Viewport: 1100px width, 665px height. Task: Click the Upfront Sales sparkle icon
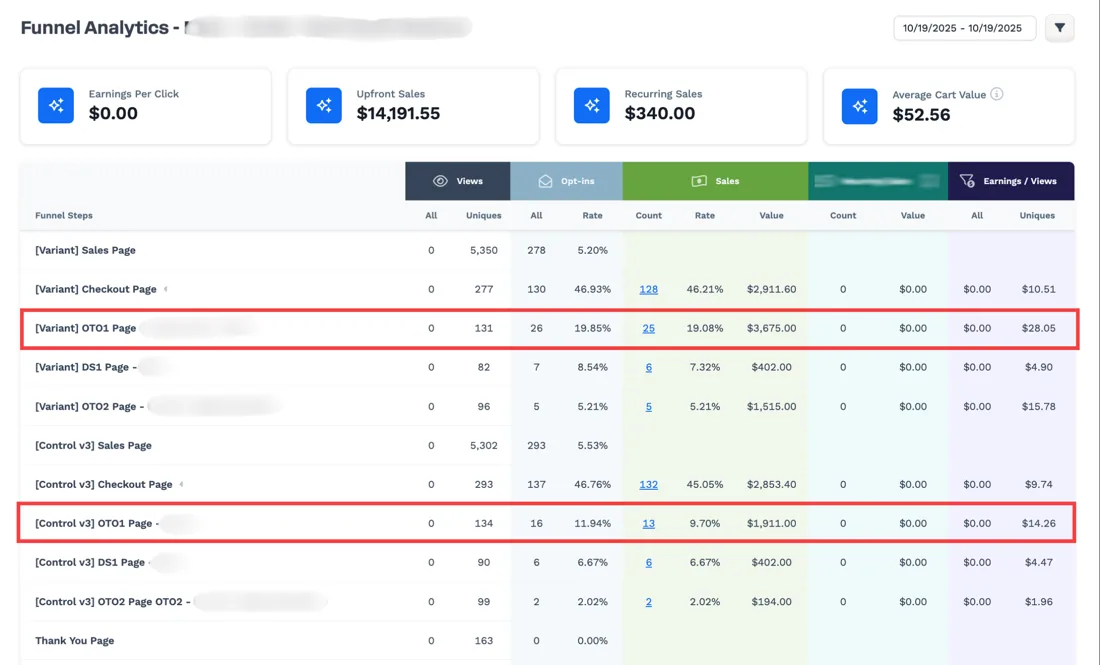(x=324, y=105)
